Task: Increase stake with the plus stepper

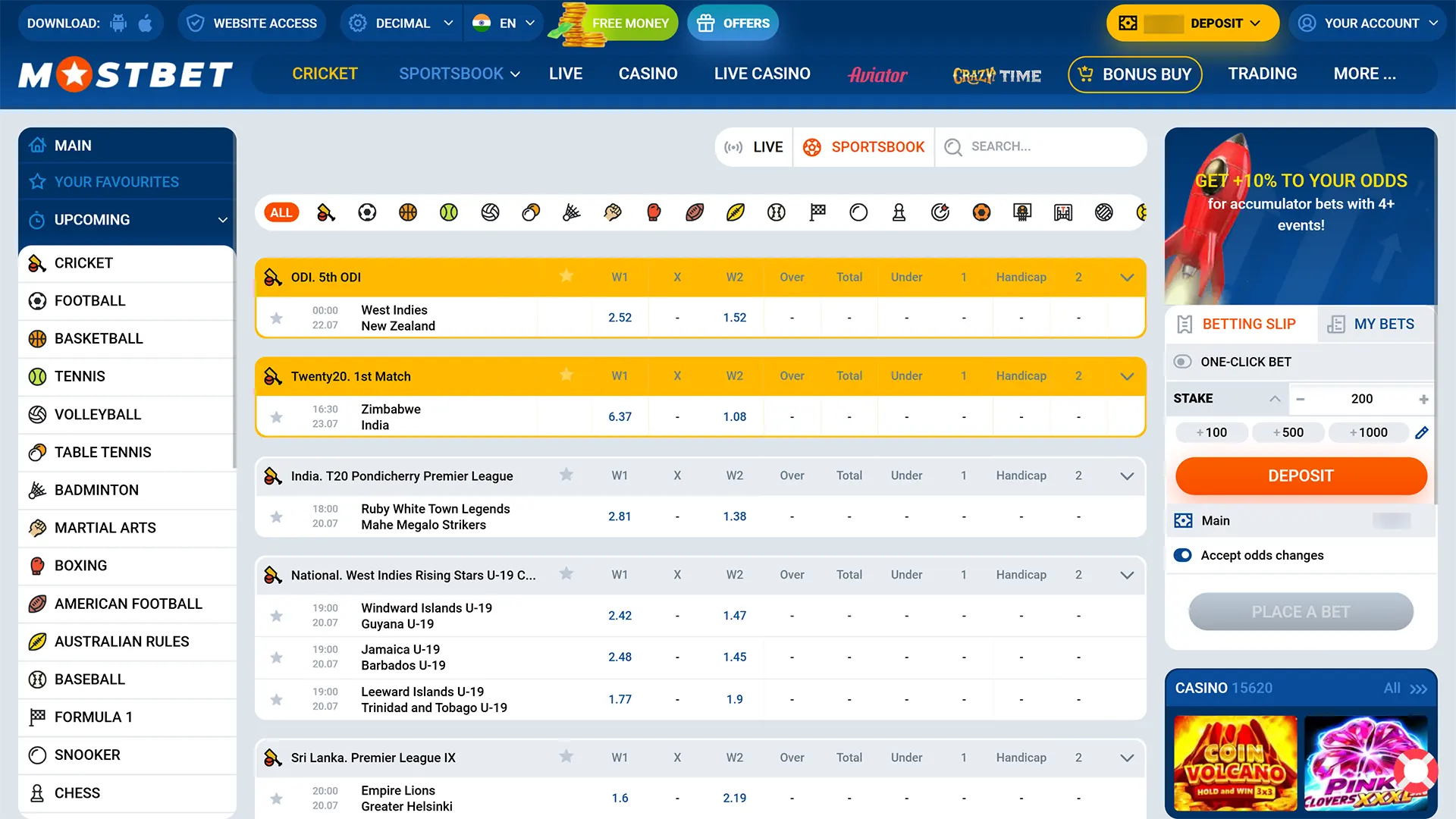Action: (x=1423, y=399)
